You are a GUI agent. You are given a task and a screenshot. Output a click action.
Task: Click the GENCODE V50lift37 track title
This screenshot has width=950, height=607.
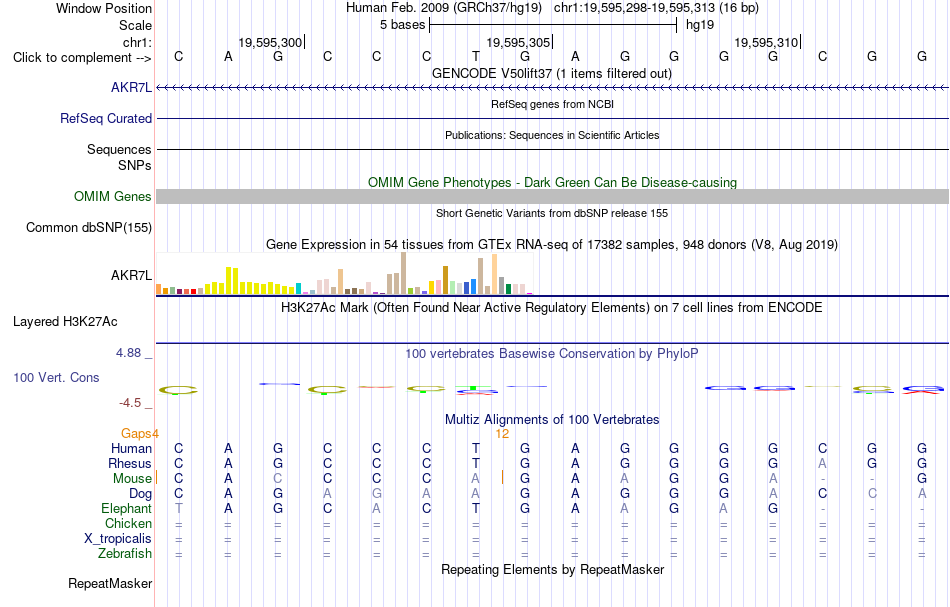click(552, 73)
